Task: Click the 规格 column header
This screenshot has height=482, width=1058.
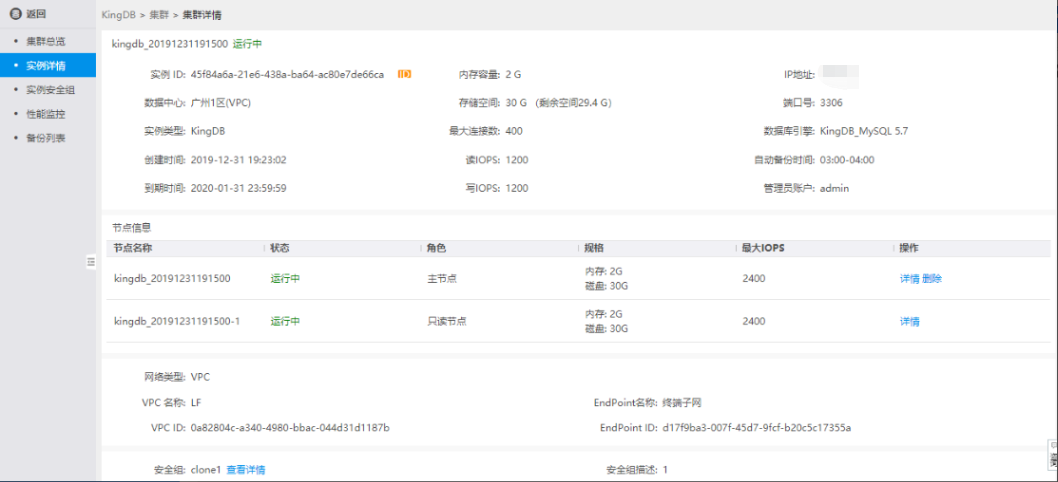Action: click(594, 248)
